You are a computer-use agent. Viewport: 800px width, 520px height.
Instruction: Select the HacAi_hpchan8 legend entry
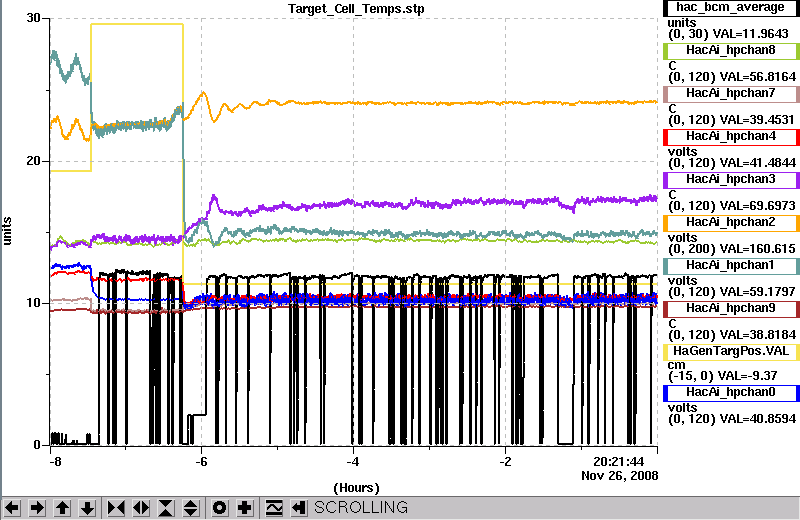731,51
